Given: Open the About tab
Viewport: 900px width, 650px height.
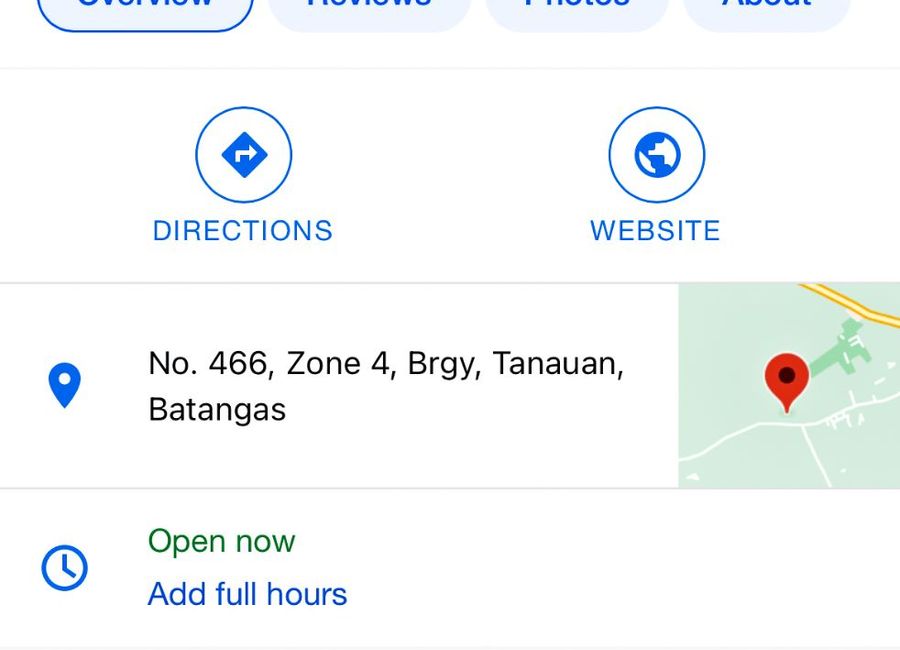Looking at the screenshot, I should 766,9.
